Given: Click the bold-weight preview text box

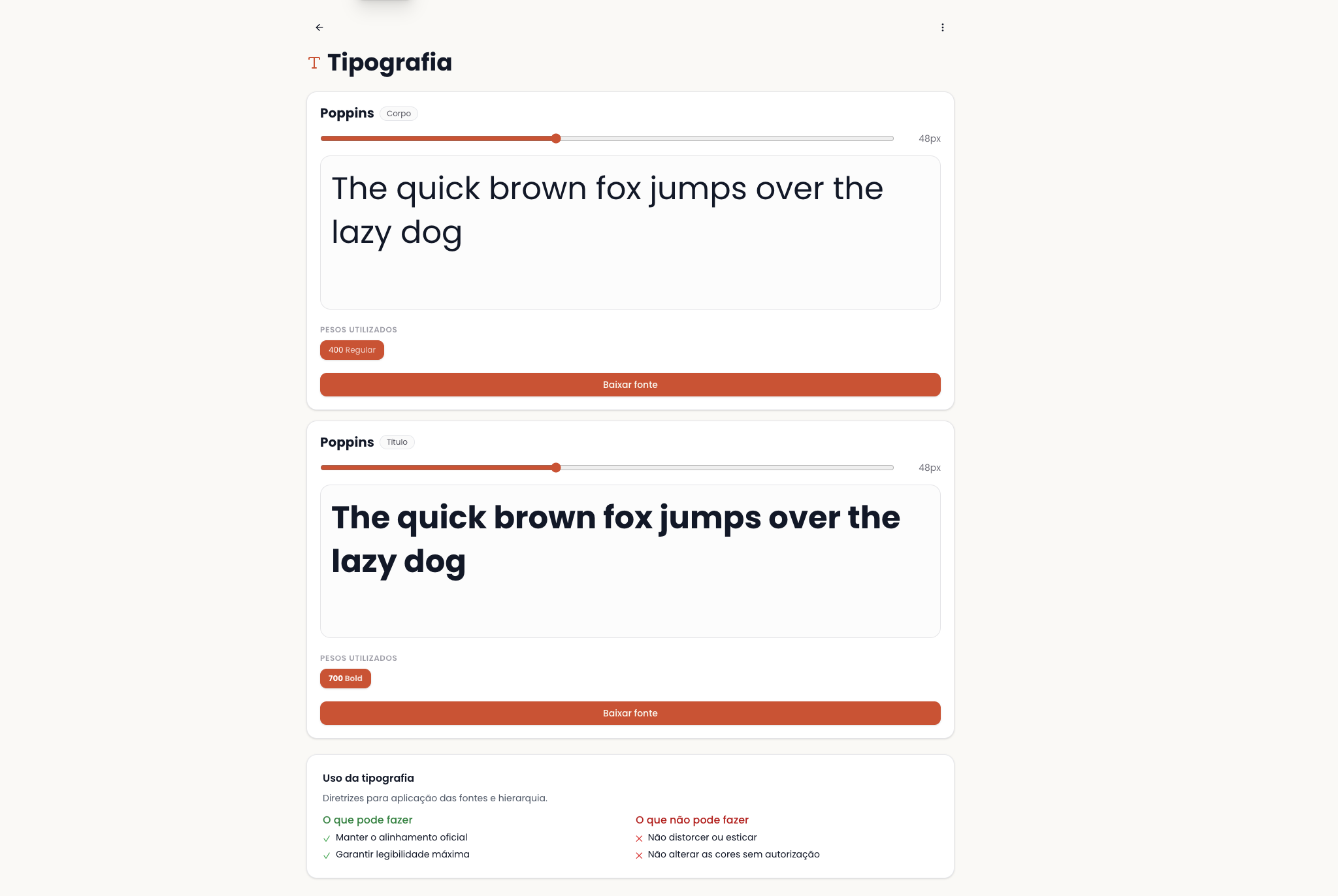Looking at the screenshot, I should (630, 561).
